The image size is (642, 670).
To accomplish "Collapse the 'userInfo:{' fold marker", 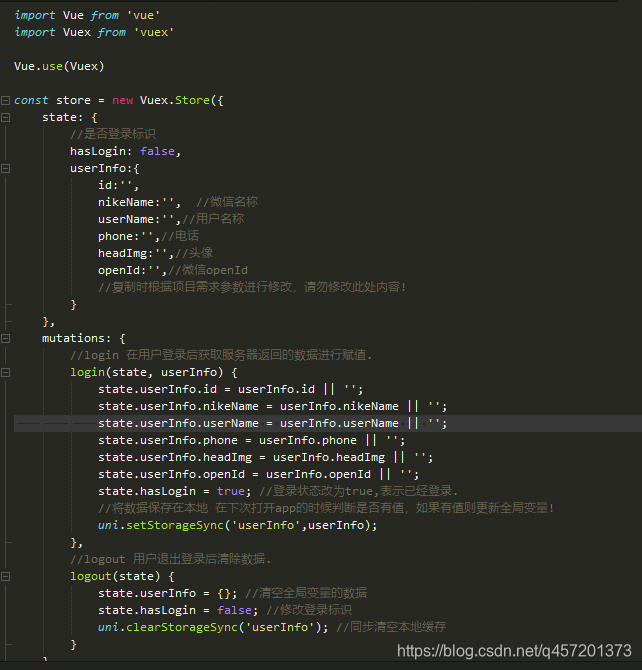I will [6, 168].
